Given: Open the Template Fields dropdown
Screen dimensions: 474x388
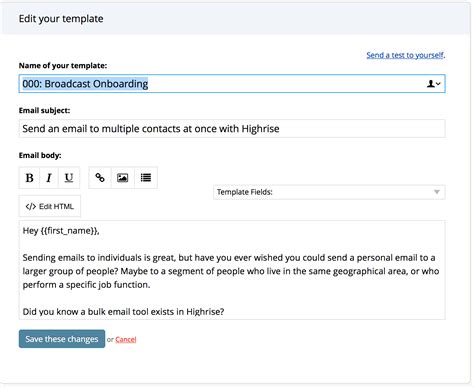Looking at the screenshot, I should (x=329, y=192).
